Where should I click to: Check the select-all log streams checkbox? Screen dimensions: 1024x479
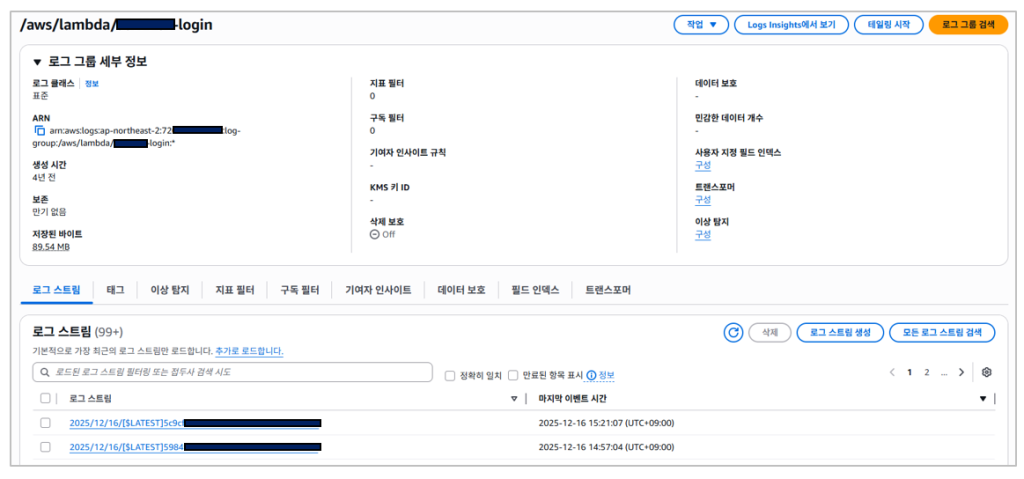[x=45, y=398]
